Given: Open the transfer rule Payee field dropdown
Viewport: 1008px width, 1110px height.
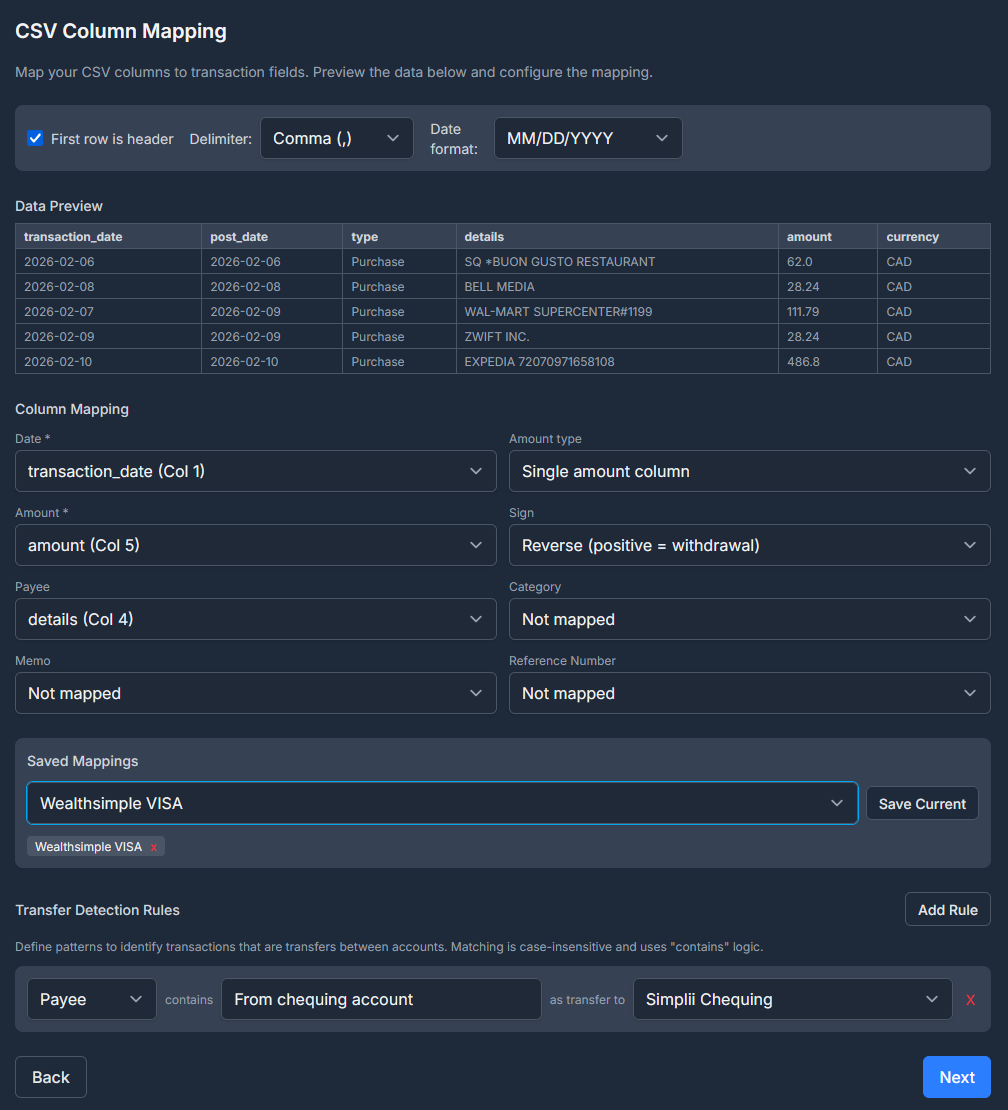Looking at the screenshot, I should tap(91, 999).
